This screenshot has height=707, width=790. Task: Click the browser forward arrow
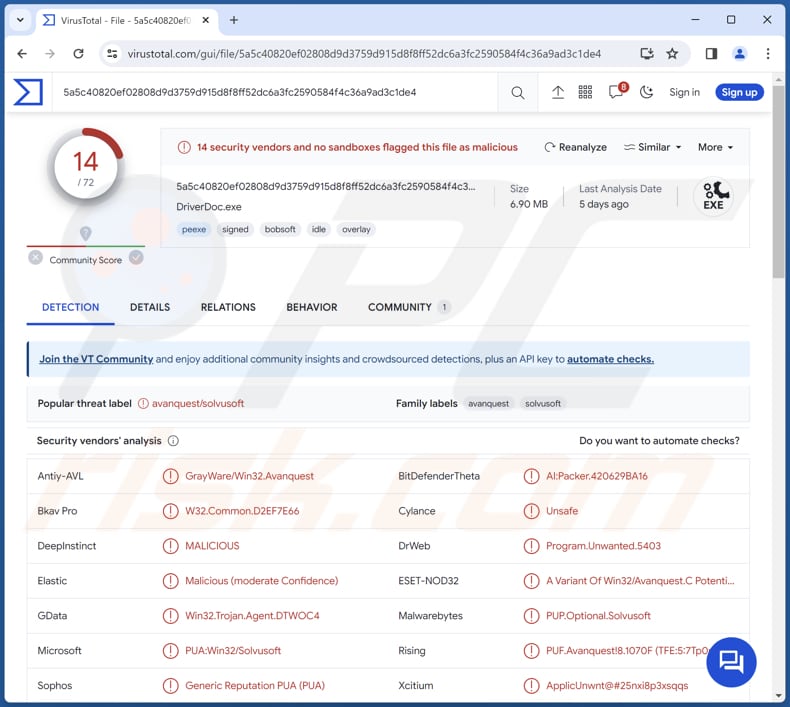50,53
